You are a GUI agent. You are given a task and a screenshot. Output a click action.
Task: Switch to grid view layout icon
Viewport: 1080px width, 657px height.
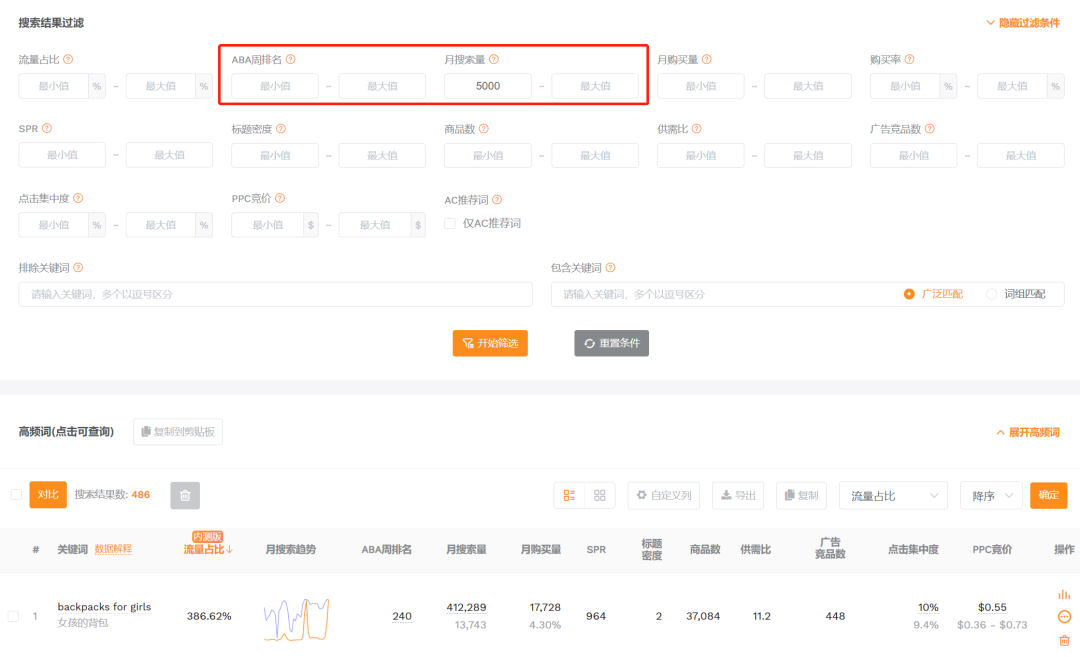pyautogui.click(x=599, y=495)
